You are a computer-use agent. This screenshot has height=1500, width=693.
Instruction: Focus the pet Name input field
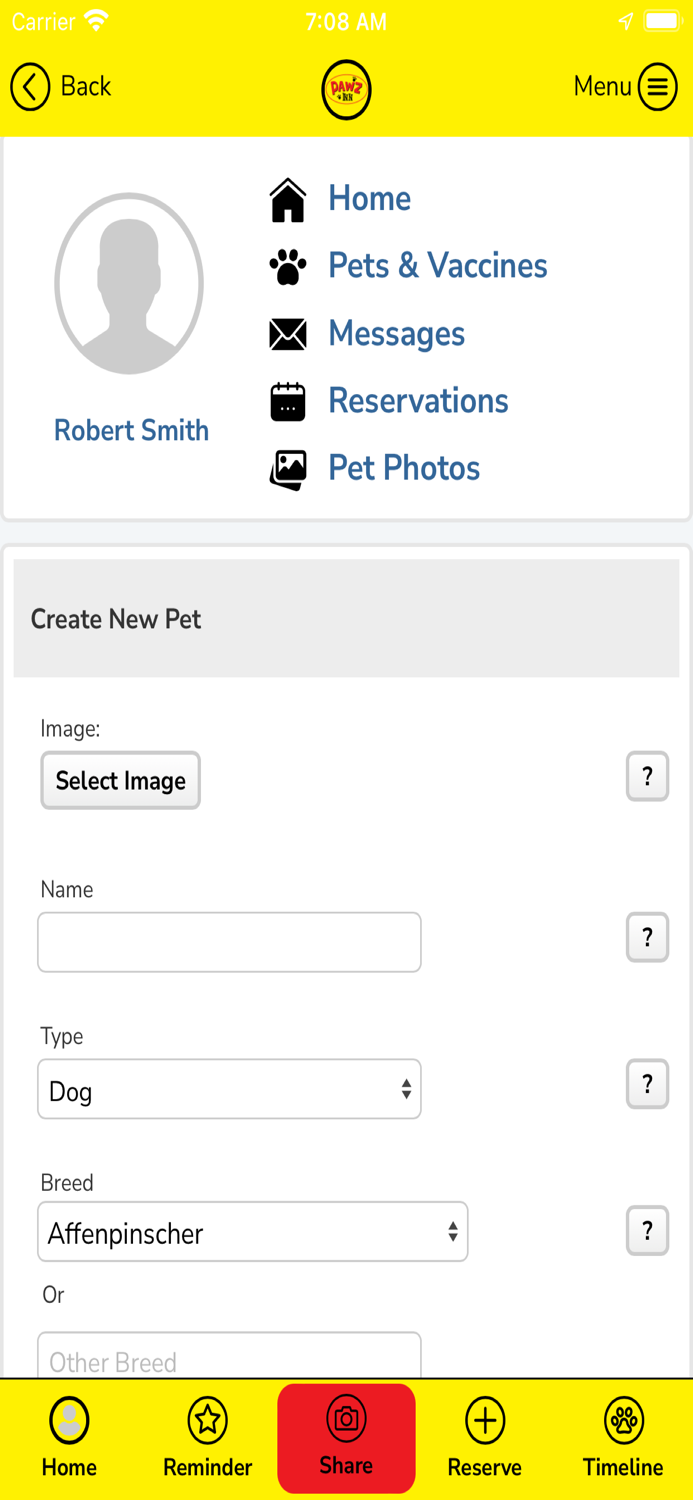click(229, 942)
